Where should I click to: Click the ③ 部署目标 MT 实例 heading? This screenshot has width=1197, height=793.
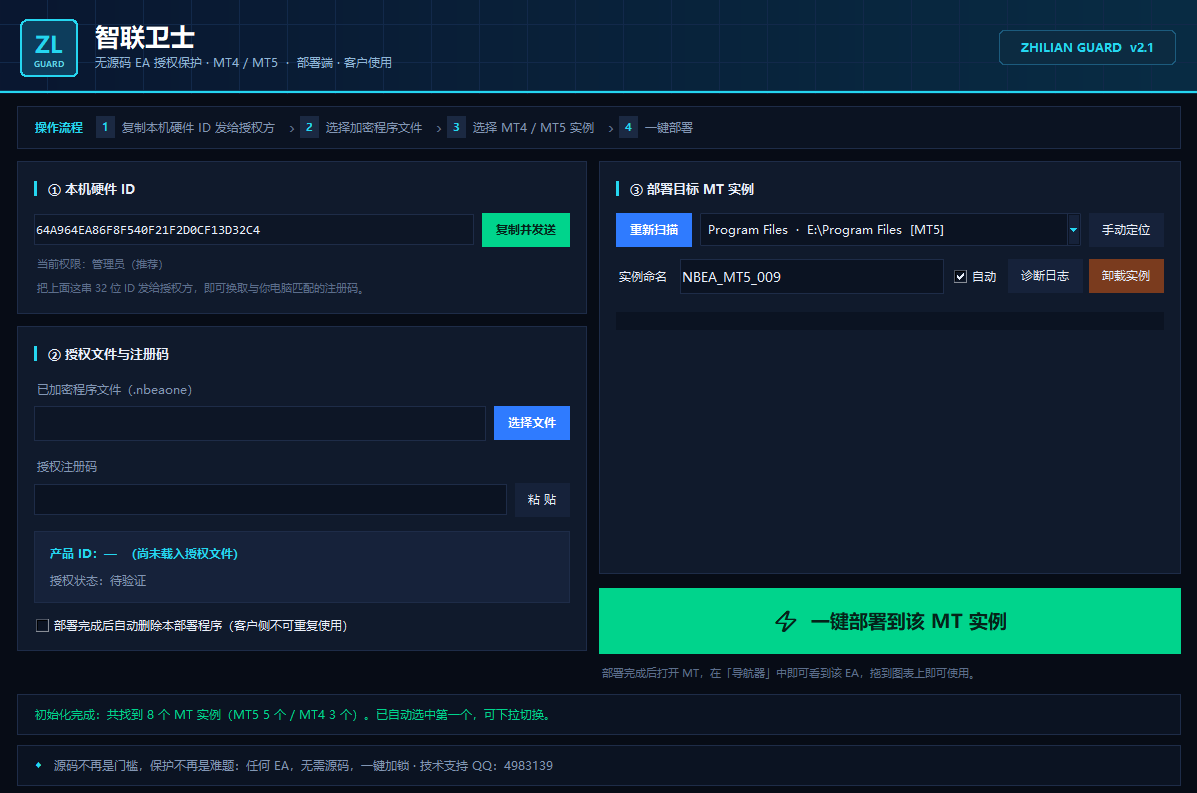692,189
